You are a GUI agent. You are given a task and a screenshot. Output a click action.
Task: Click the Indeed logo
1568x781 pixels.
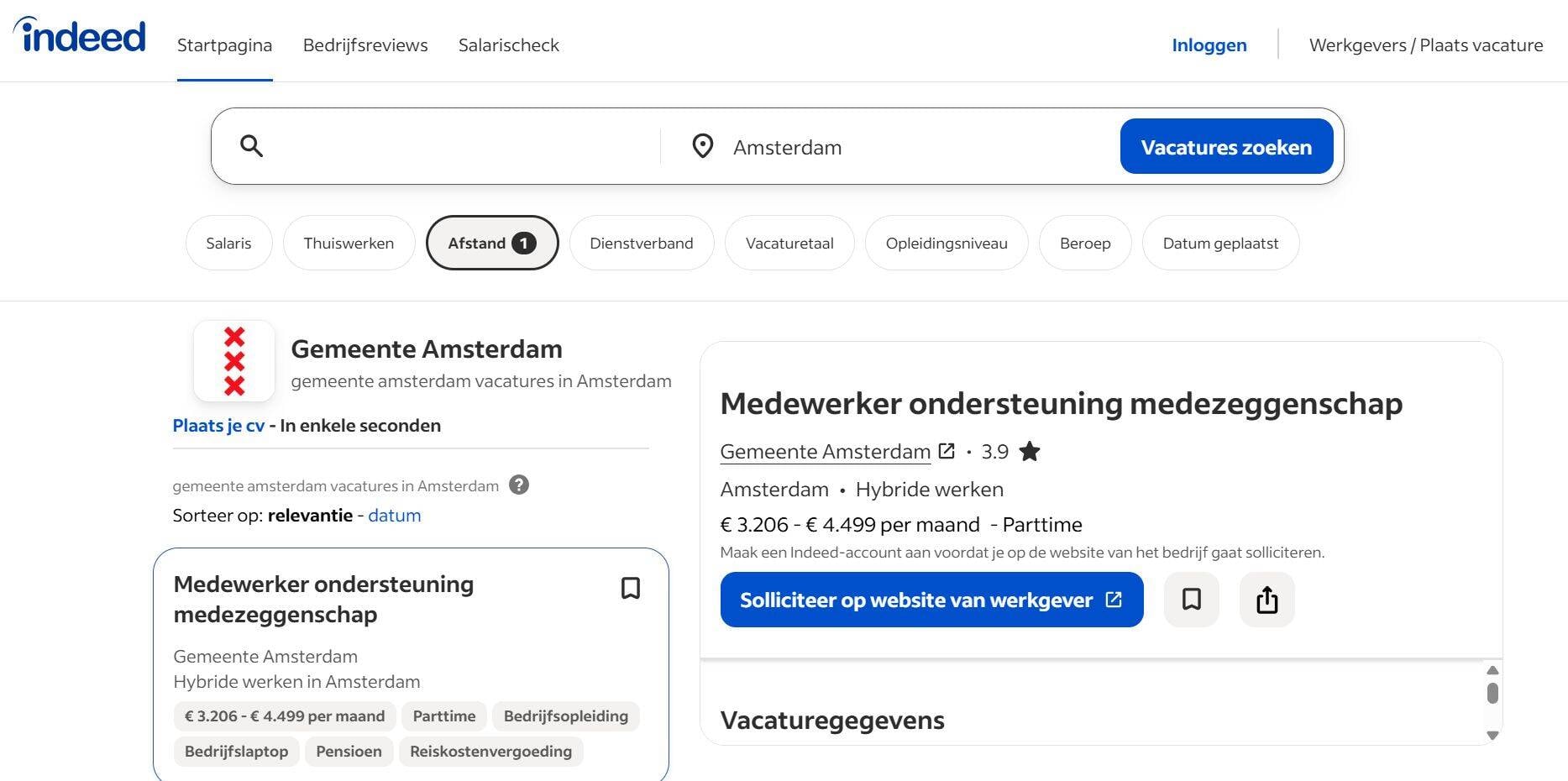pos(79,35)
